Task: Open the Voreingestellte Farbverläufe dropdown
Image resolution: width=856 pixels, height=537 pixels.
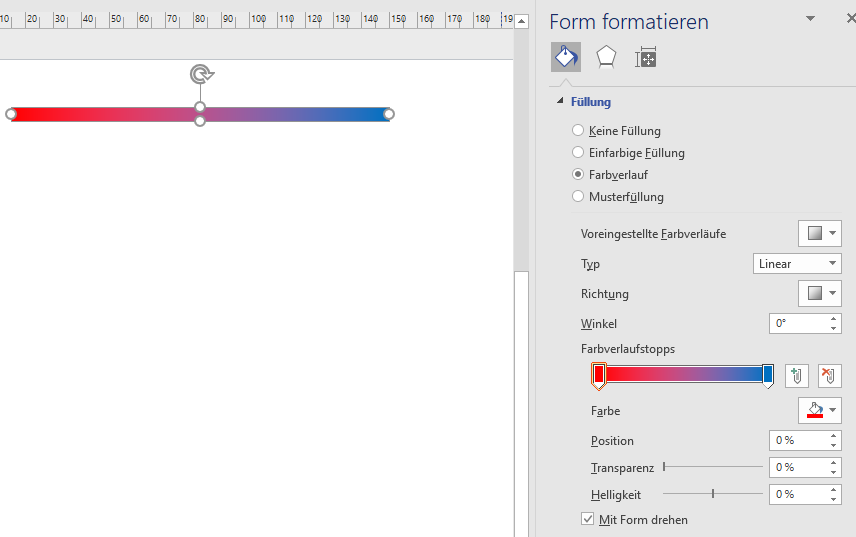Action: 819,234
